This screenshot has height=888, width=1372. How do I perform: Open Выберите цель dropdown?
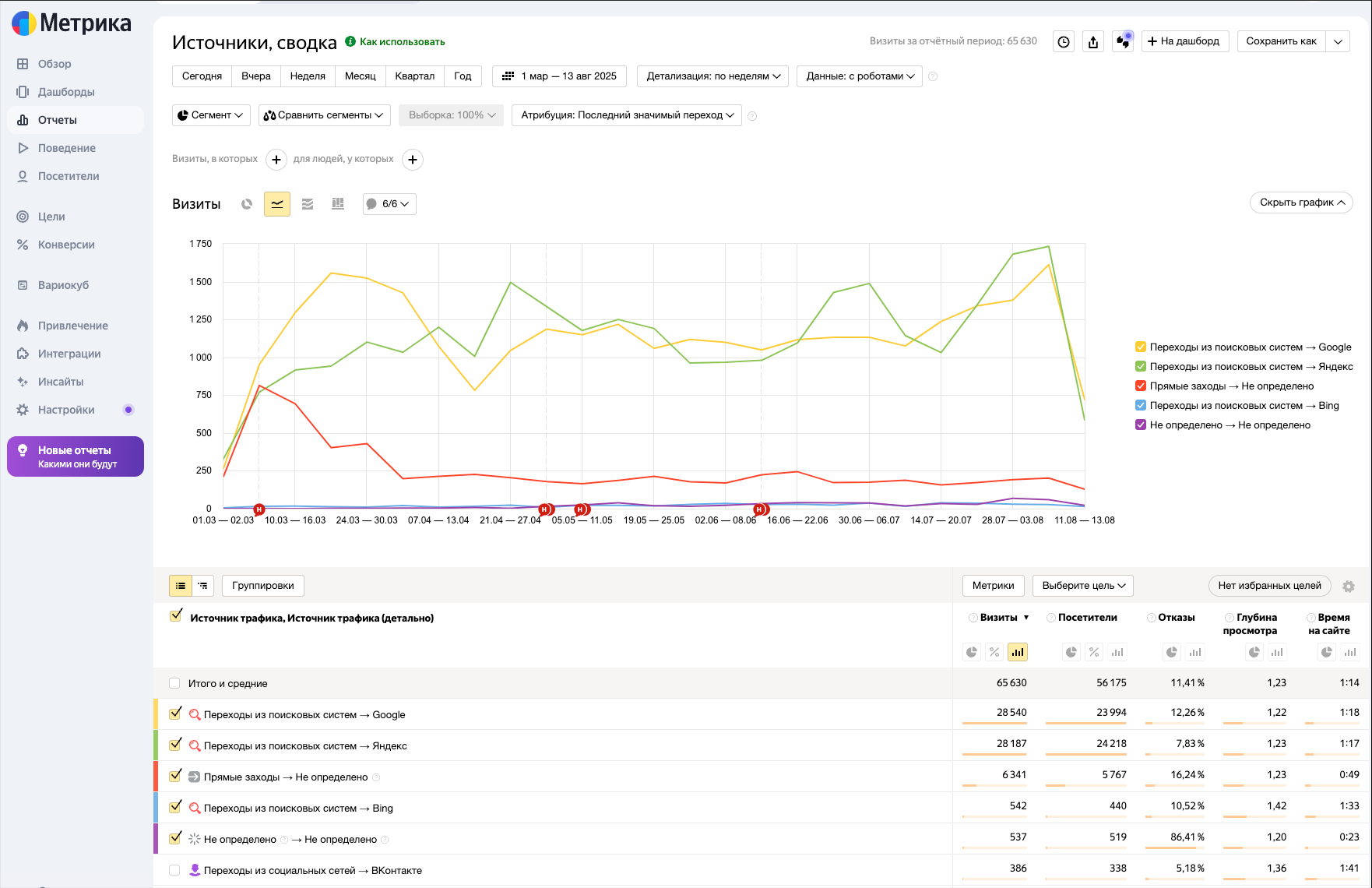tap(1083, 586)
